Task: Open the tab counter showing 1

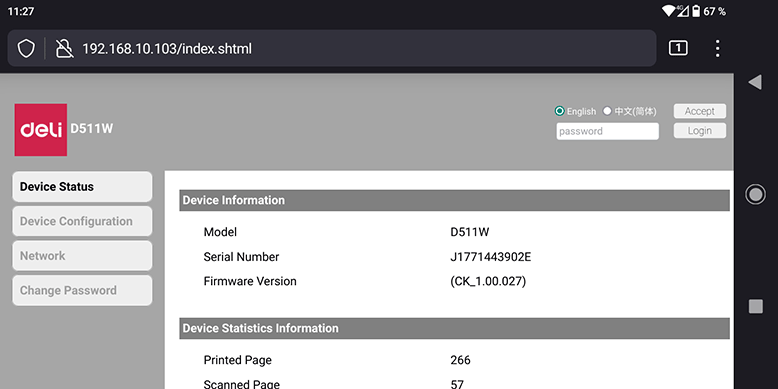Action: [678, 48]
